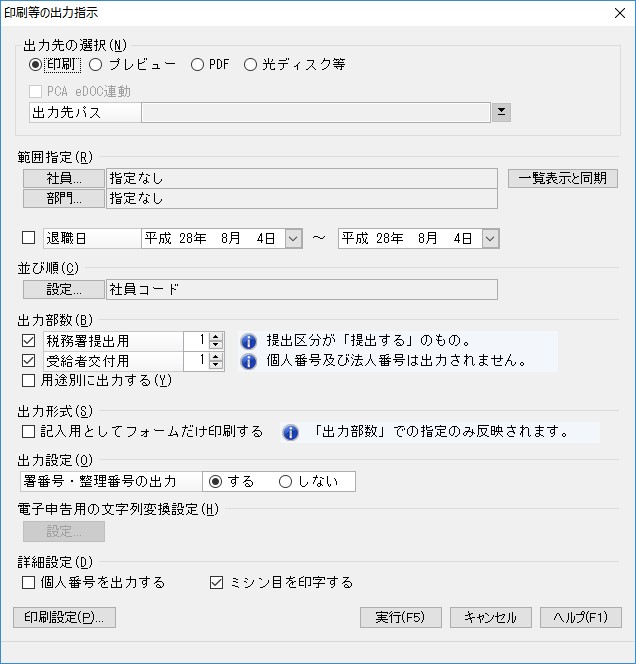Select the PDF output option
The image size is (636, 664).
coord(191,65)
